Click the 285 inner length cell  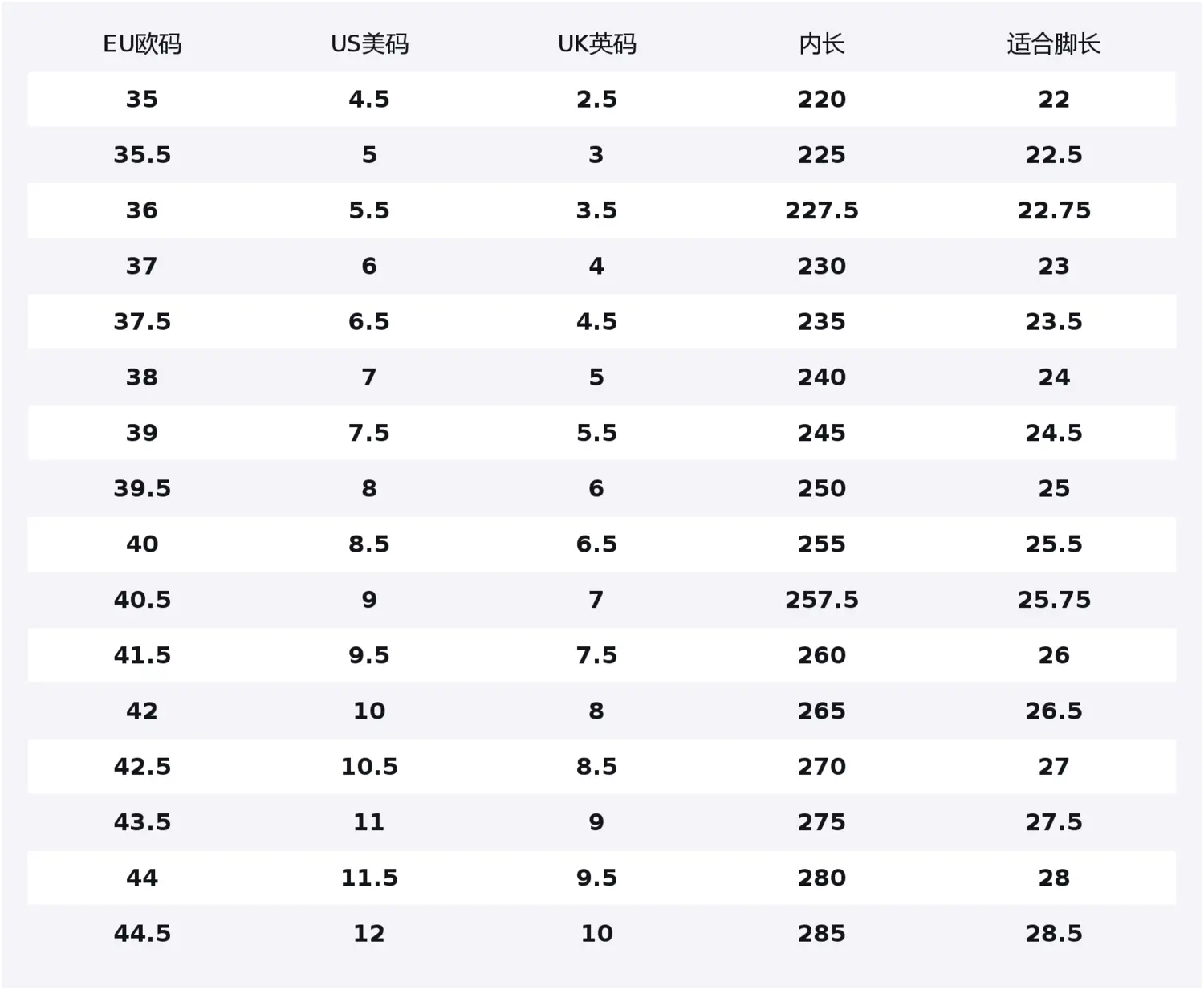tap(821, 933)
